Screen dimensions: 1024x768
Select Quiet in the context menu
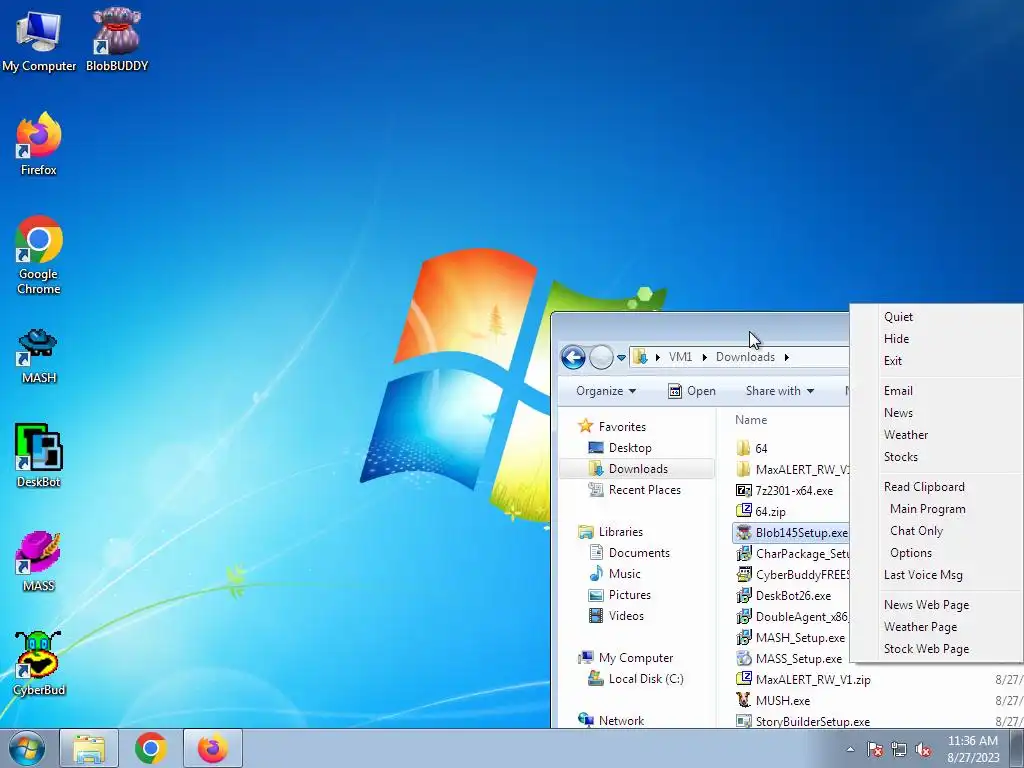point(899,317)
